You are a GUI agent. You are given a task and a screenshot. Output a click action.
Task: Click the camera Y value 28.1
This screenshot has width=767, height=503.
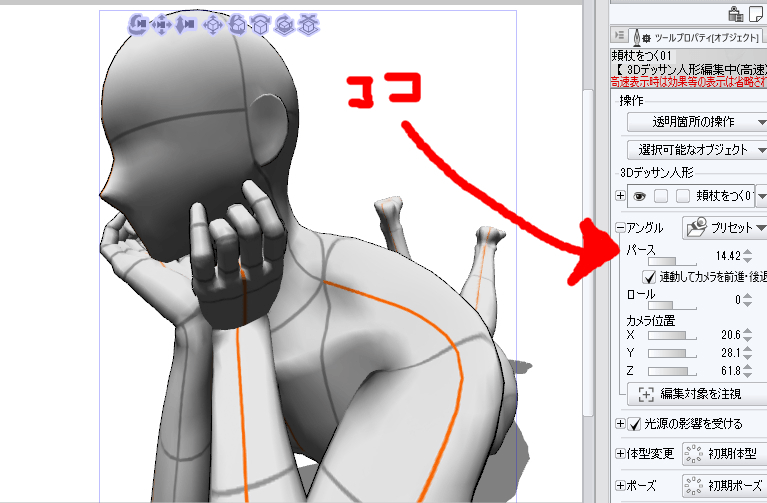[x=731, y=353]
